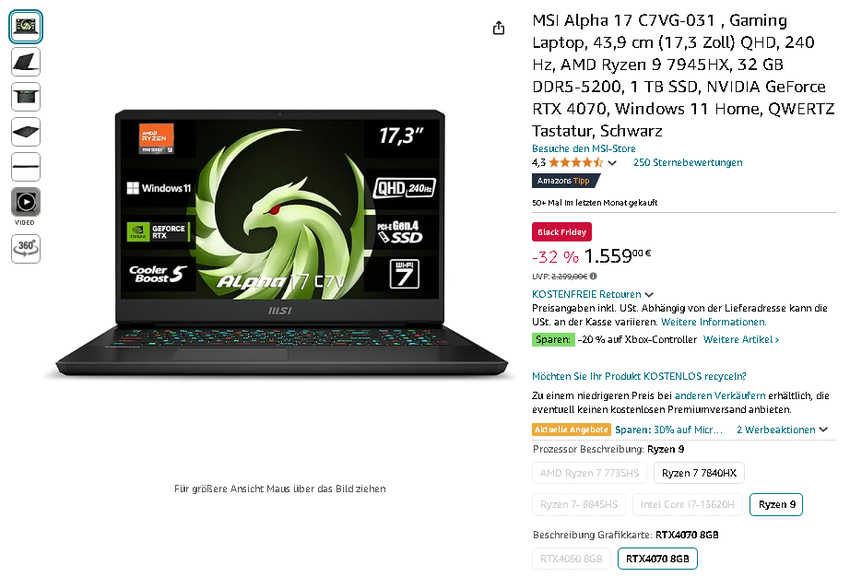The height and width of the screenshot is (577, 850).
Task: Open the 360 degree view icon
Action: (25, 249)
